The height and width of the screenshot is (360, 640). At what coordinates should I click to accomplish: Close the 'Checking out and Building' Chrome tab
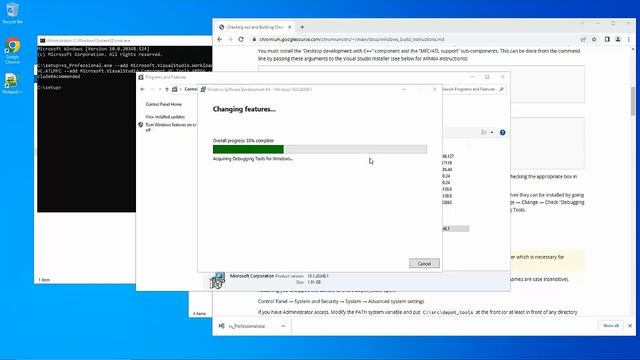point(289,27)
